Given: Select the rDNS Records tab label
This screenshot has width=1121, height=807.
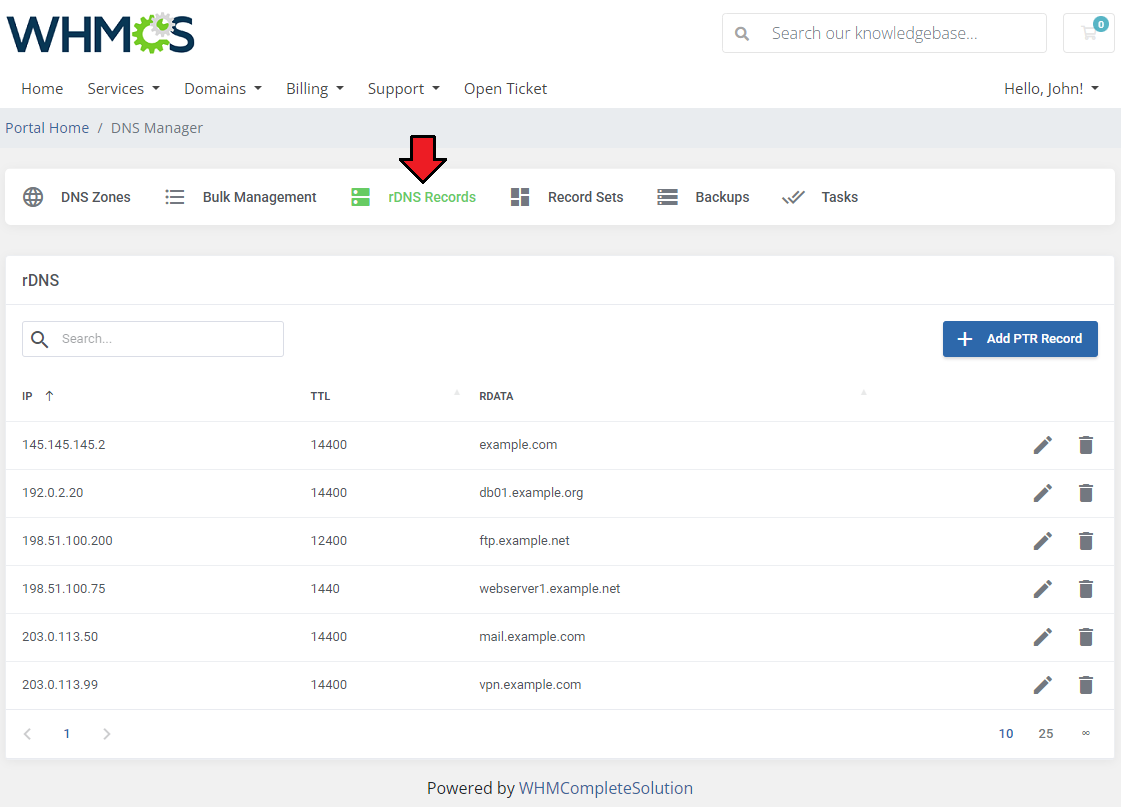Looking at the screenshot, I should click(x=432, y=197).
